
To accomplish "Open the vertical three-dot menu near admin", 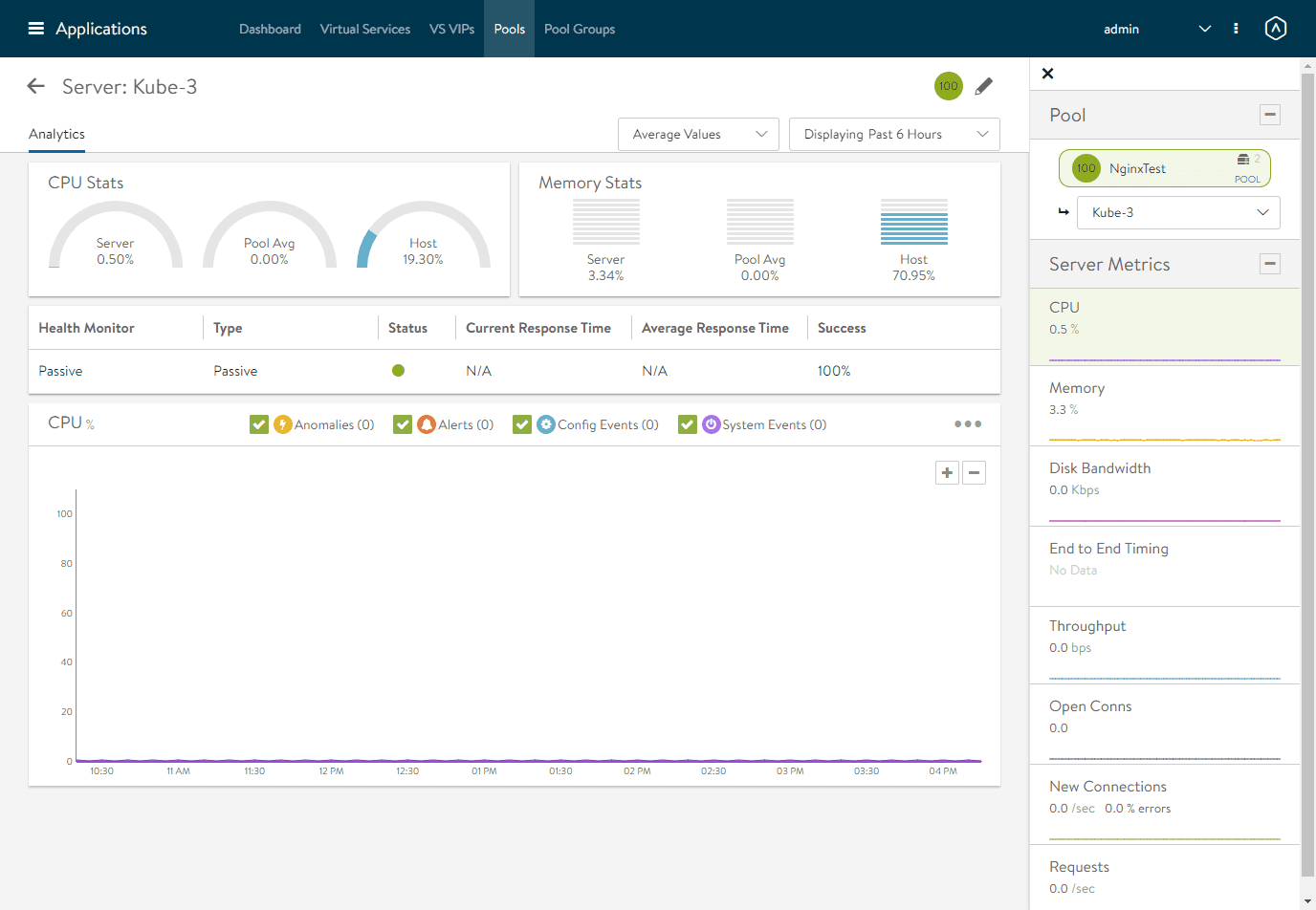I will (x=1236, y=29).
